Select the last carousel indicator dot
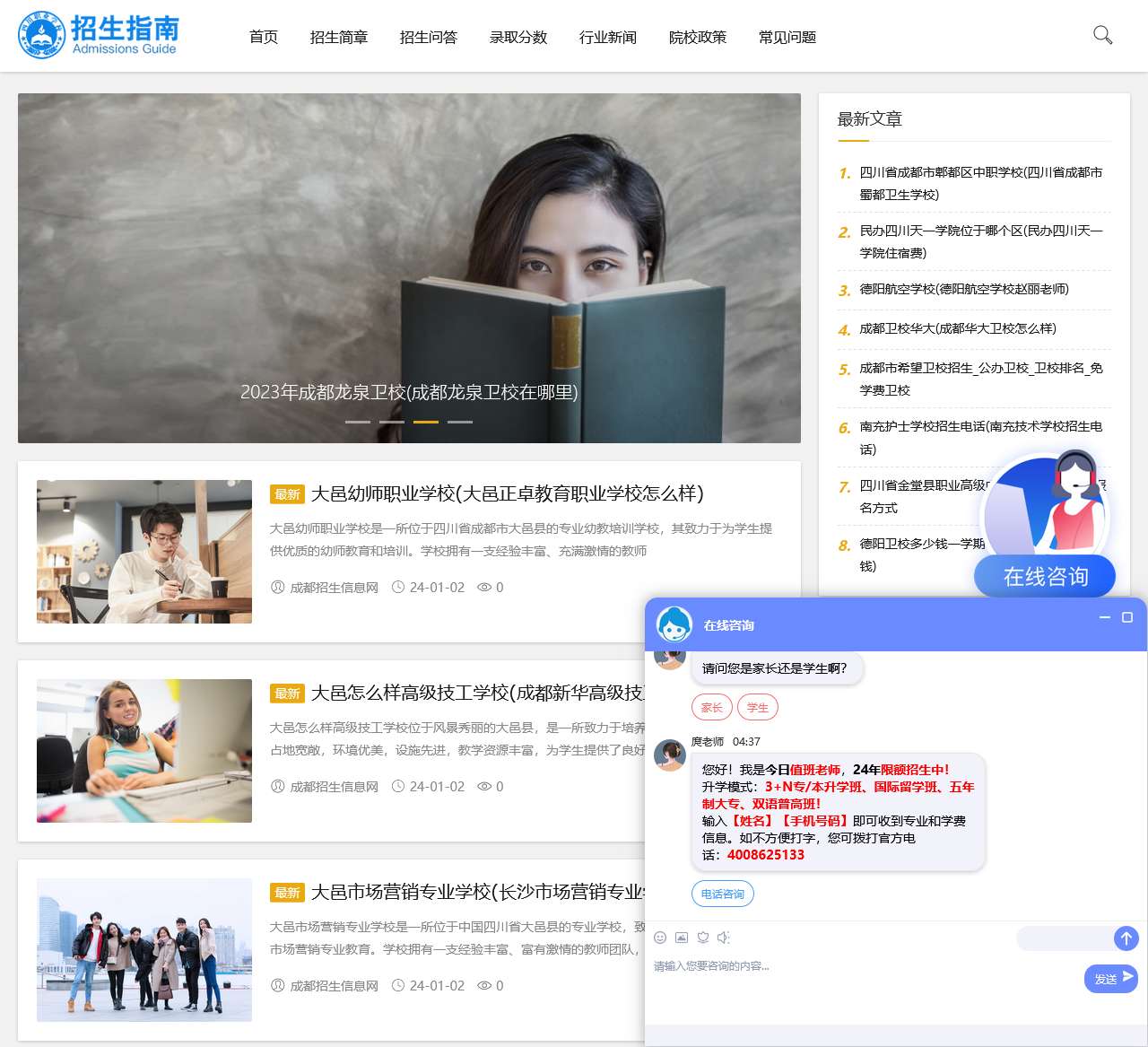This screenshot has width=1148, height=1047. click(461, 421)
